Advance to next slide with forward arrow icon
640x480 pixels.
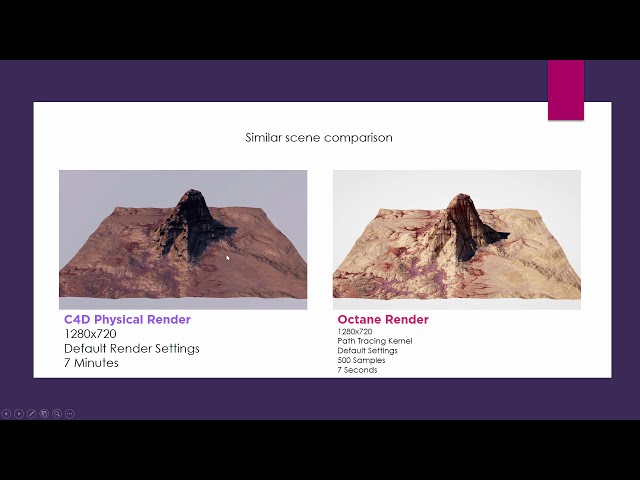tap(19, 413)
